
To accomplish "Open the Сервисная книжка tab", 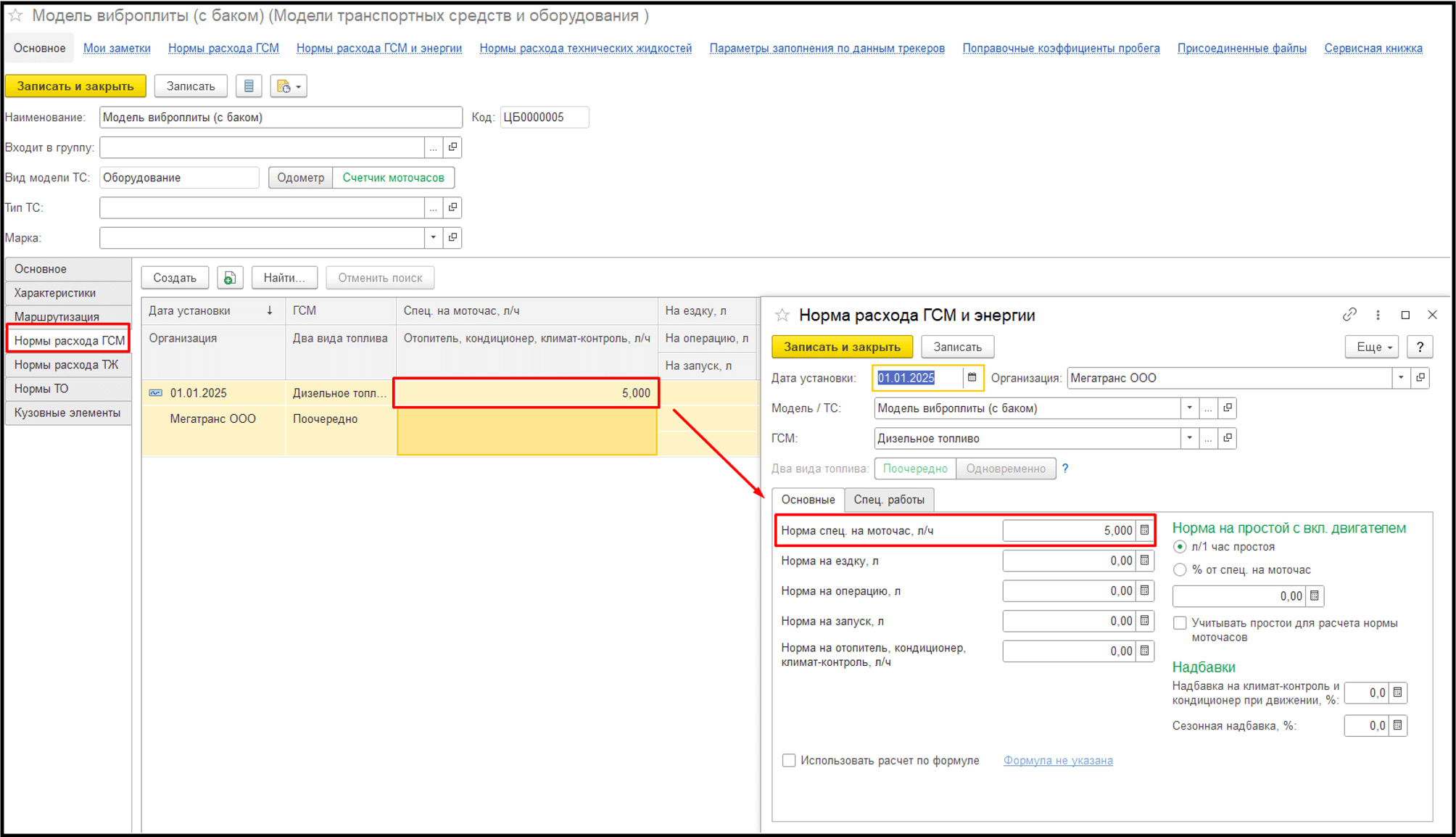I will coord(1373,49).
